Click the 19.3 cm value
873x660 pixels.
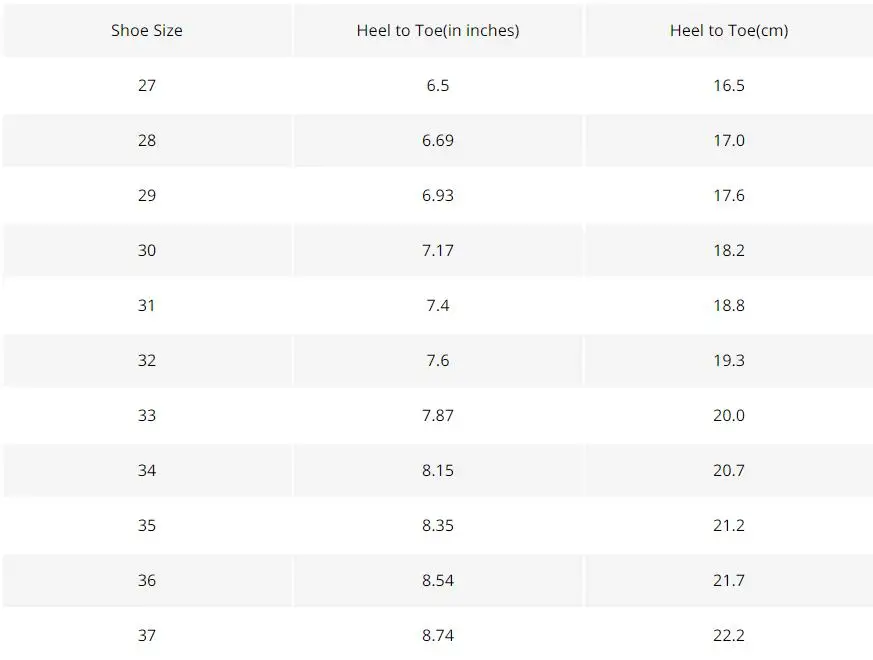pos(729,360)
